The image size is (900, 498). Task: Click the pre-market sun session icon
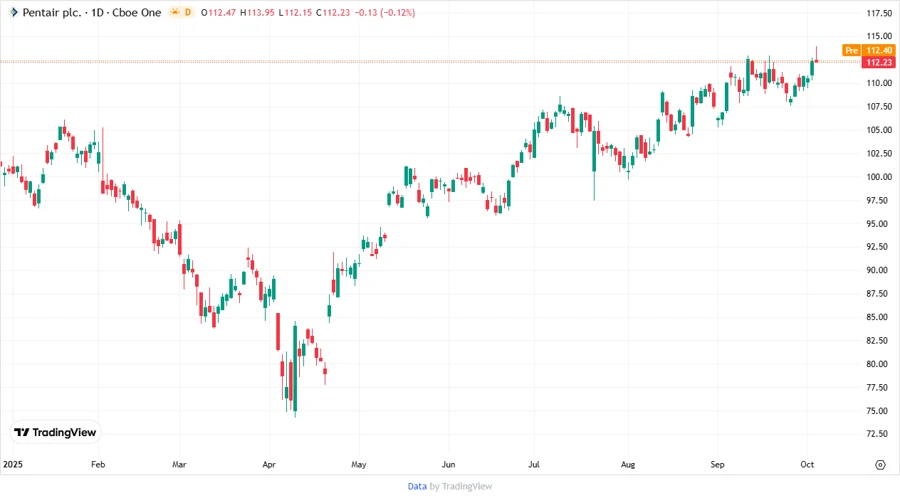click(x=176, y=12)
